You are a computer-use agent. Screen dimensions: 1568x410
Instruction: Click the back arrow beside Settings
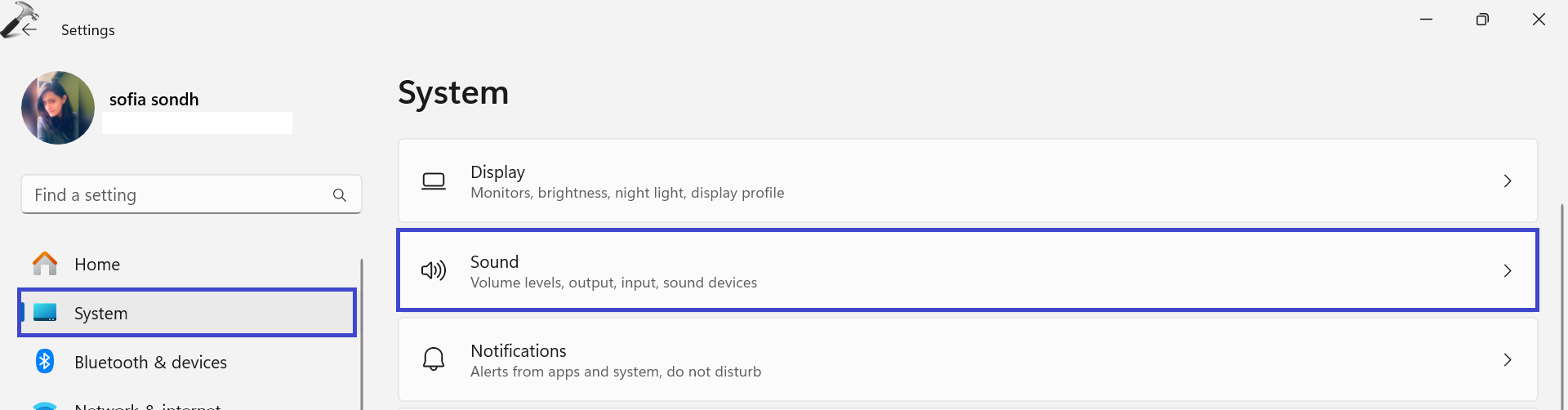point(30,29)
